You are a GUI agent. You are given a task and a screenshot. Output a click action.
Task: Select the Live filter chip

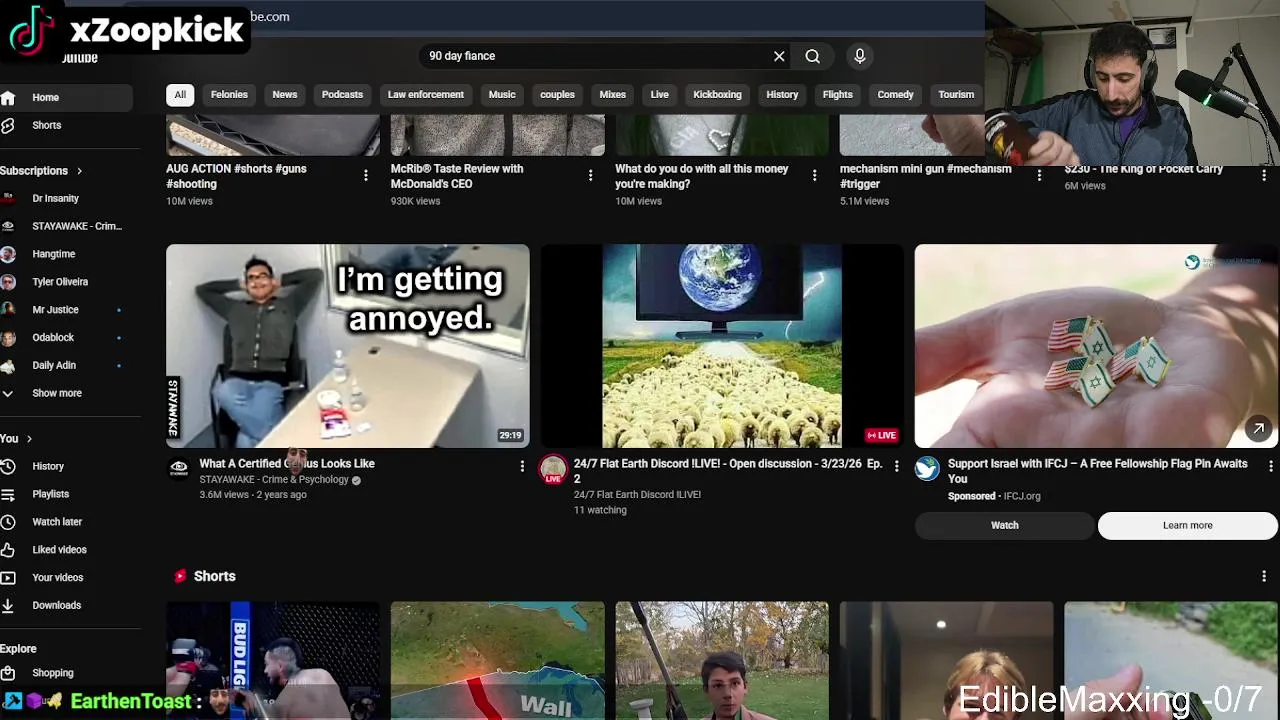pyautogui.click(x=659, y=94)
